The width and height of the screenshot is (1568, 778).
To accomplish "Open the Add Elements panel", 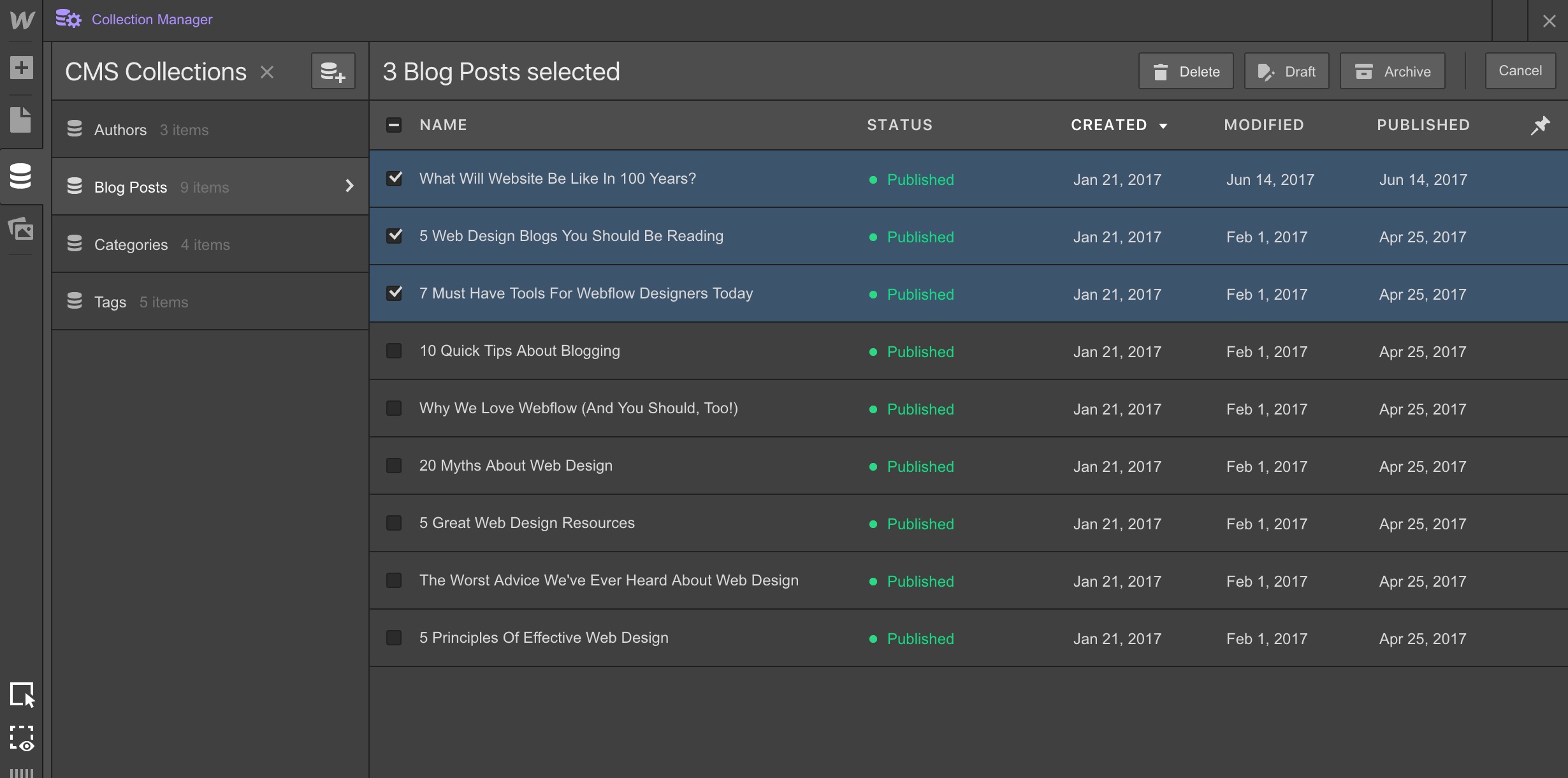I will click(22, 68).
